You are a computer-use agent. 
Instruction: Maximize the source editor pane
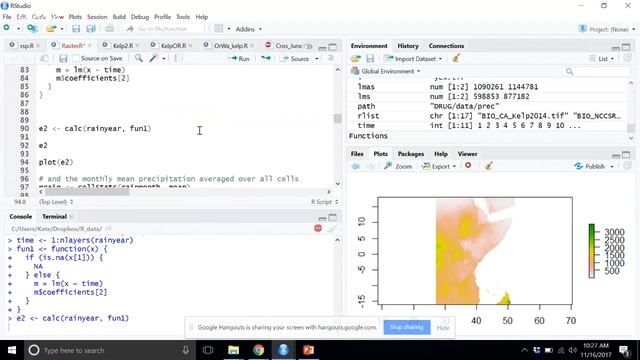point(333,47)
